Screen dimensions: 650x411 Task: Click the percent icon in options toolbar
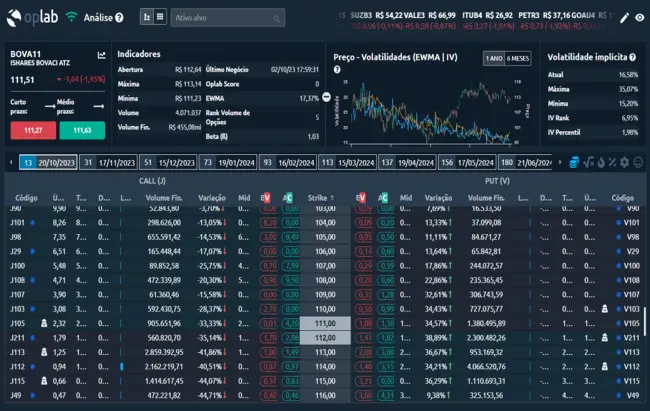click(612, 162)
